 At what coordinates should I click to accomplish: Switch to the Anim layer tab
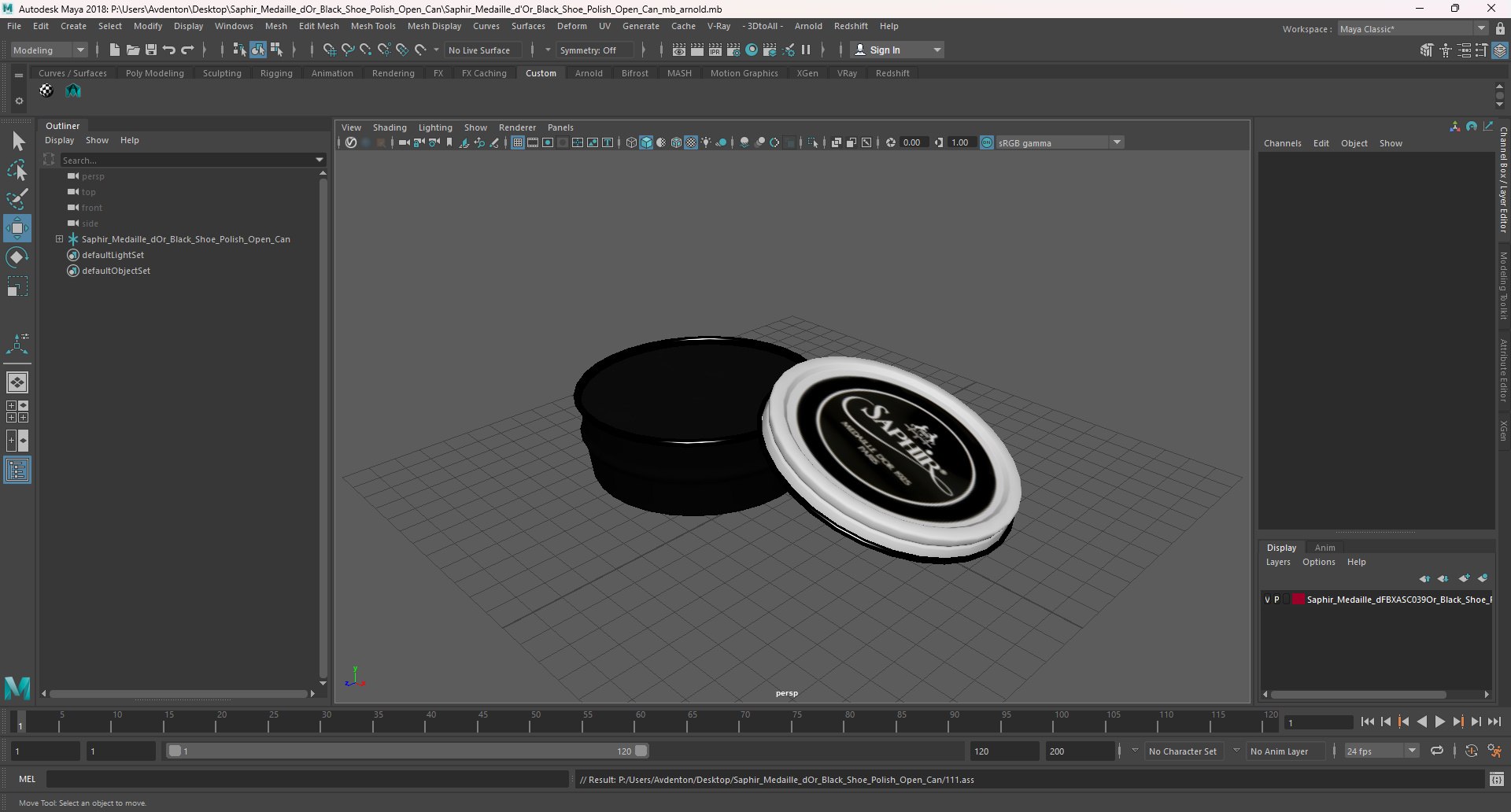point(1324,548)
